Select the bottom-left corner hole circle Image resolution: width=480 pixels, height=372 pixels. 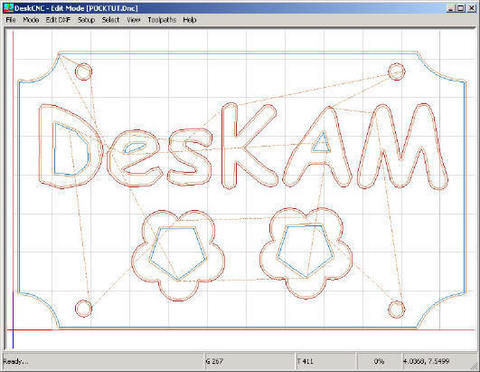point(83,308)
